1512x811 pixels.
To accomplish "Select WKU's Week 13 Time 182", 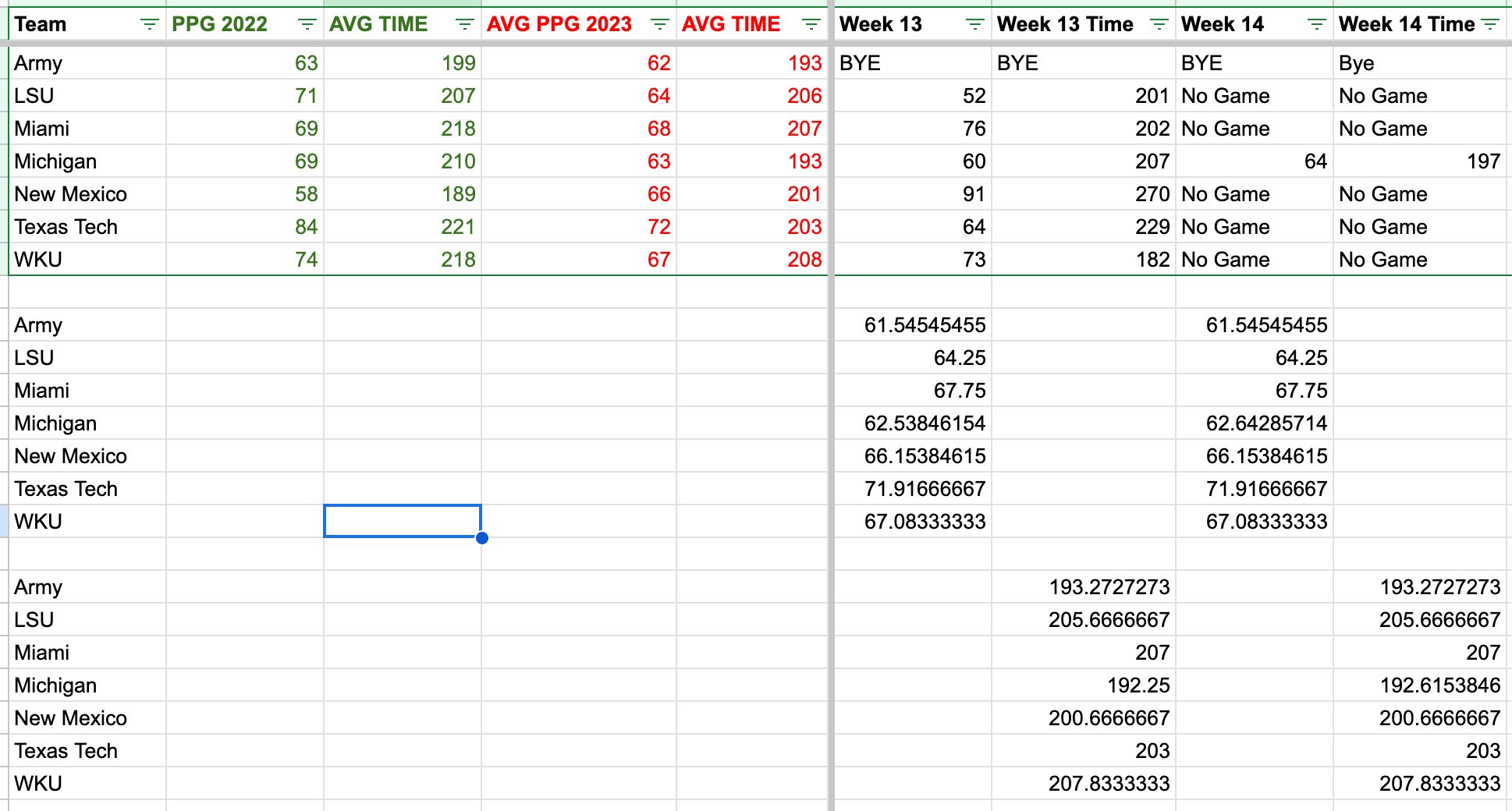I will (x=1084, y=260).
